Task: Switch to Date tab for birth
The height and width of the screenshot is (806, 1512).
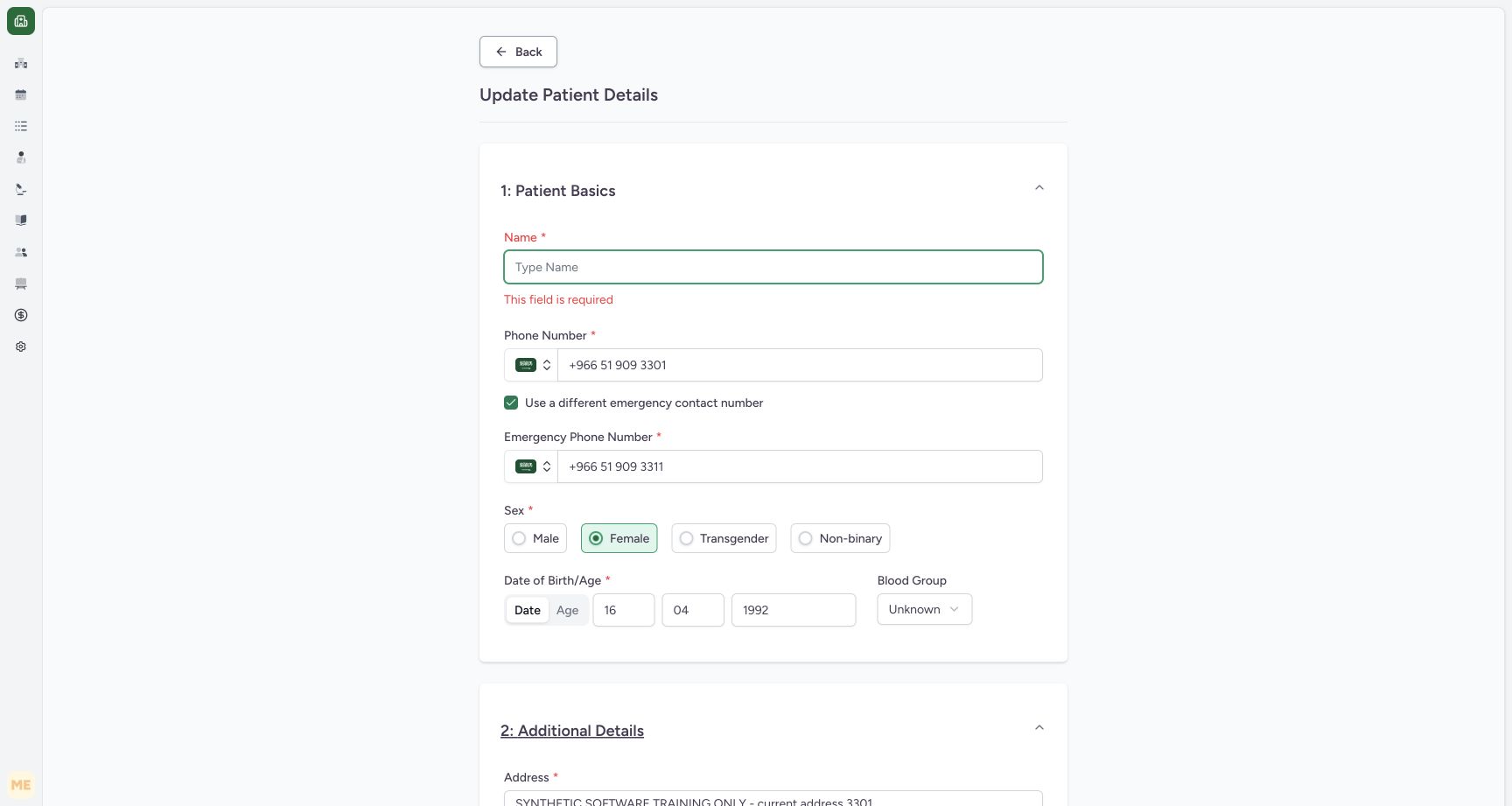Action: tap(528, 610)
